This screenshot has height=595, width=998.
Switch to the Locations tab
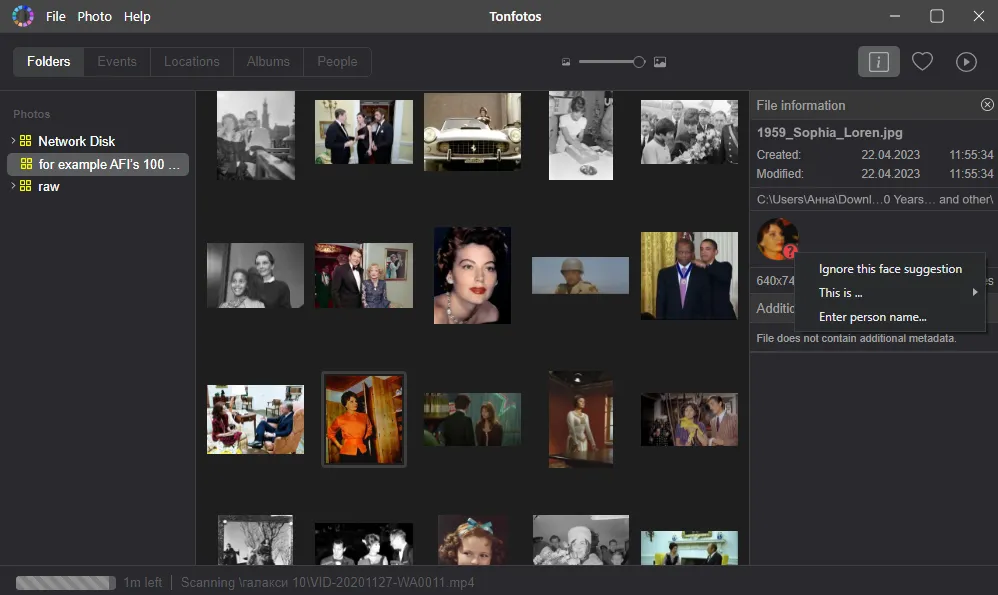pos(192,62)
